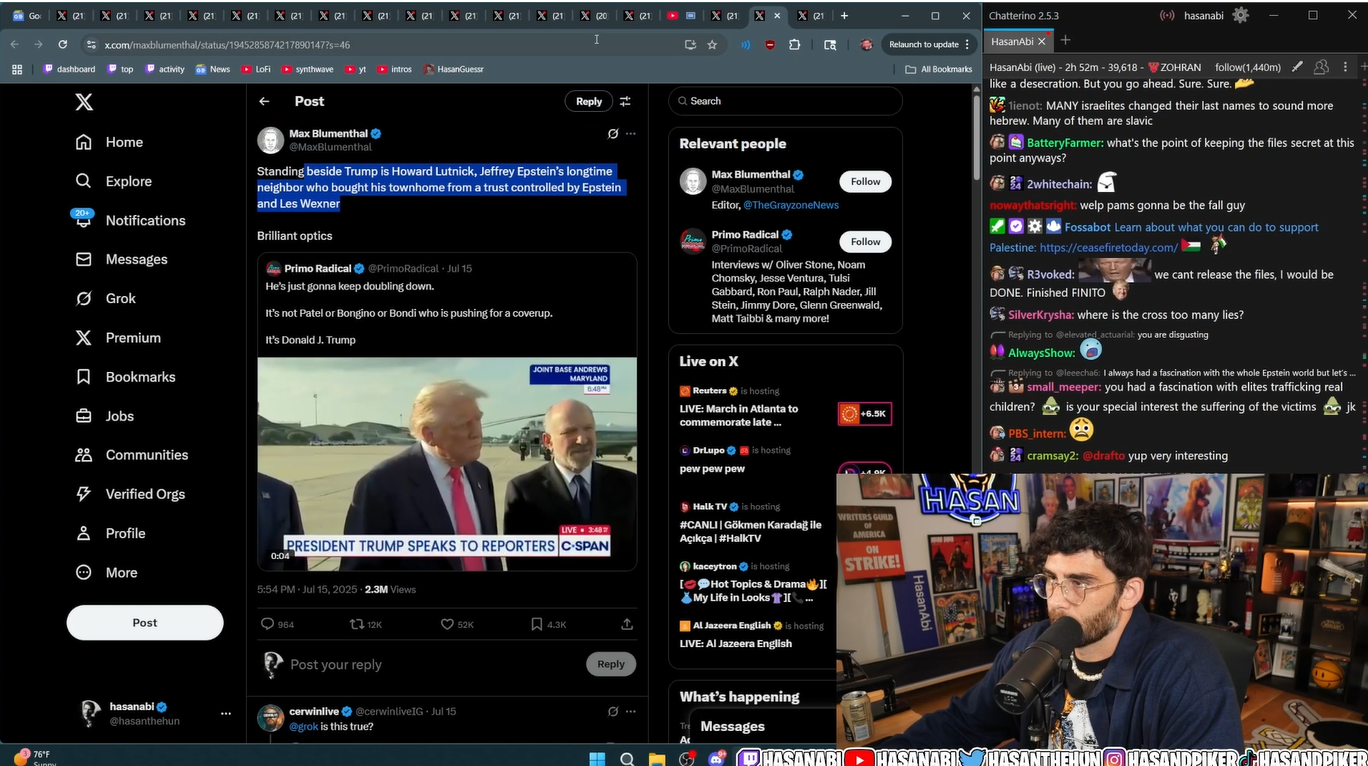1368x766 pixels.
Task: Open Chatterino moderation sword icon
Action: (x=1297, y=67)
